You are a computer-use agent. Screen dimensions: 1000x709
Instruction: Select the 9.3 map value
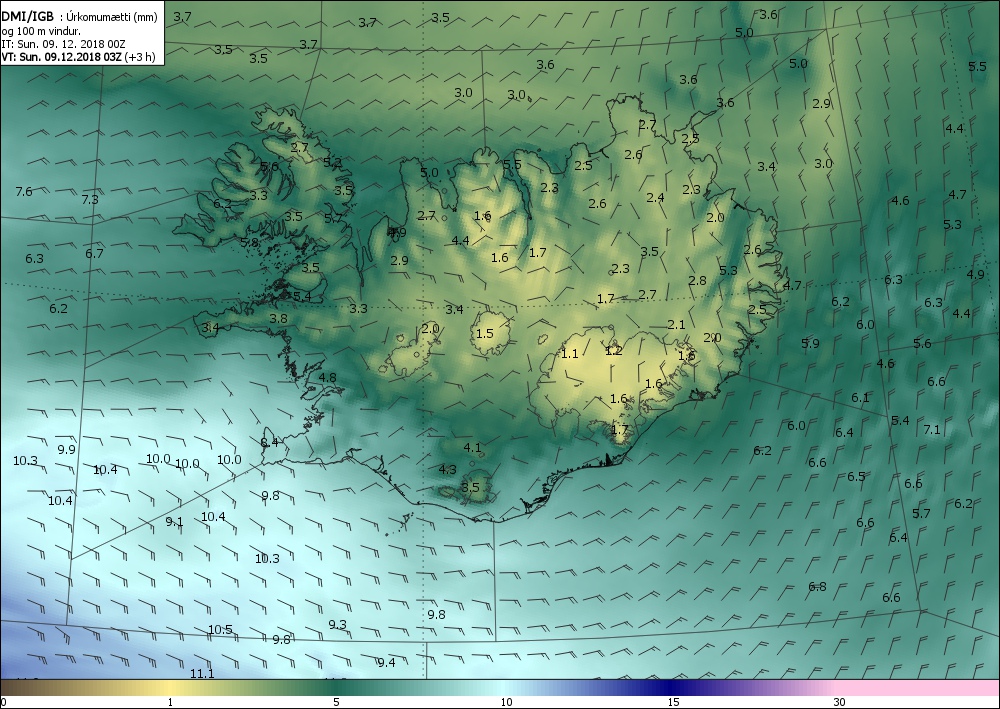[337, 624]
